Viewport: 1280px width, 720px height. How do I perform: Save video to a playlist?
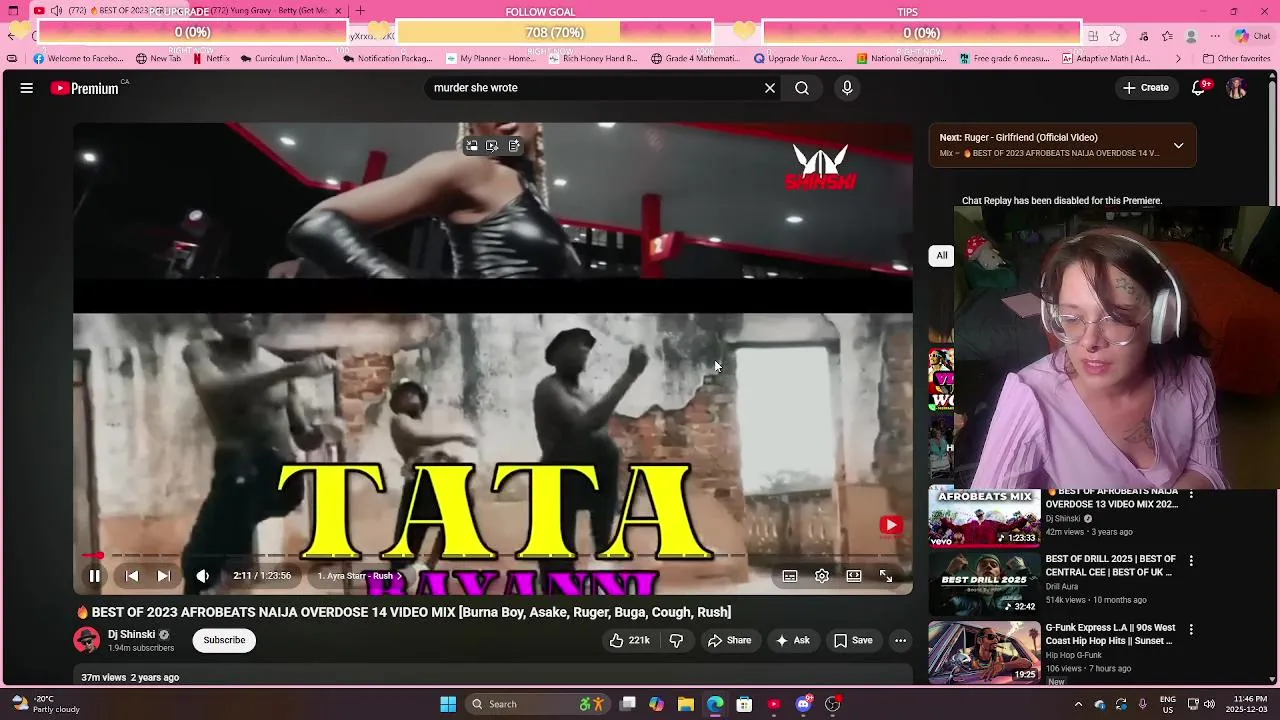coord(853,640)
